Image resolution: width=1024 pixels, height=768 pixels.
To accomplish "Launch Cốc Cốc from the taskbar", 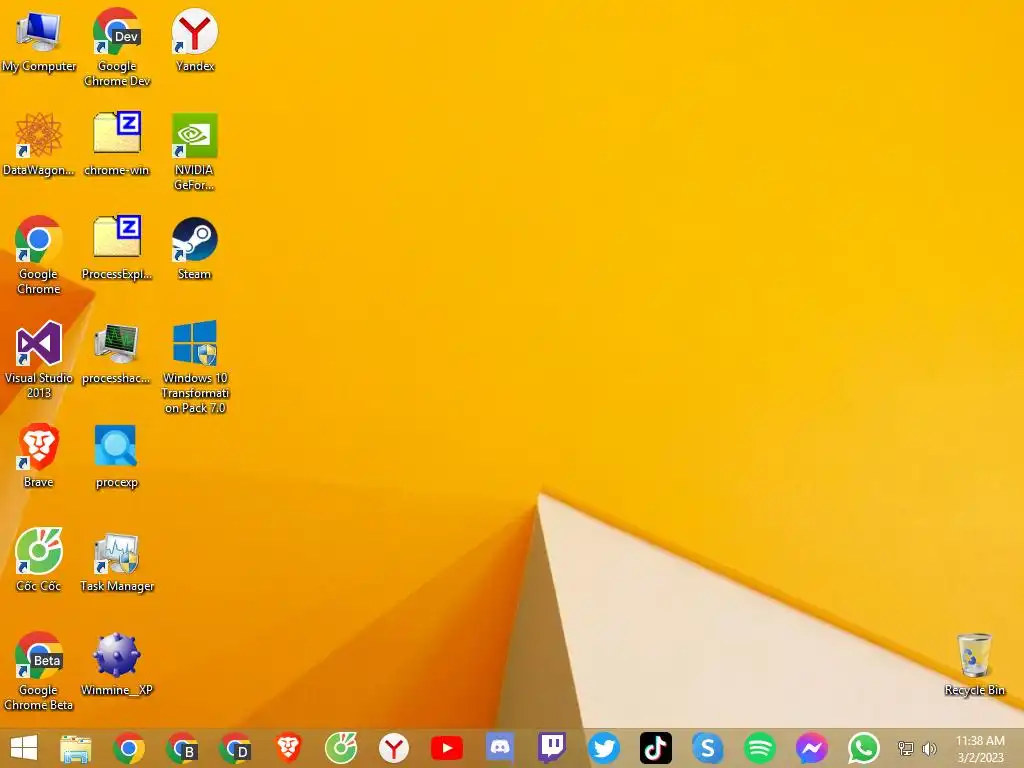I will click(x=341, y=748).
